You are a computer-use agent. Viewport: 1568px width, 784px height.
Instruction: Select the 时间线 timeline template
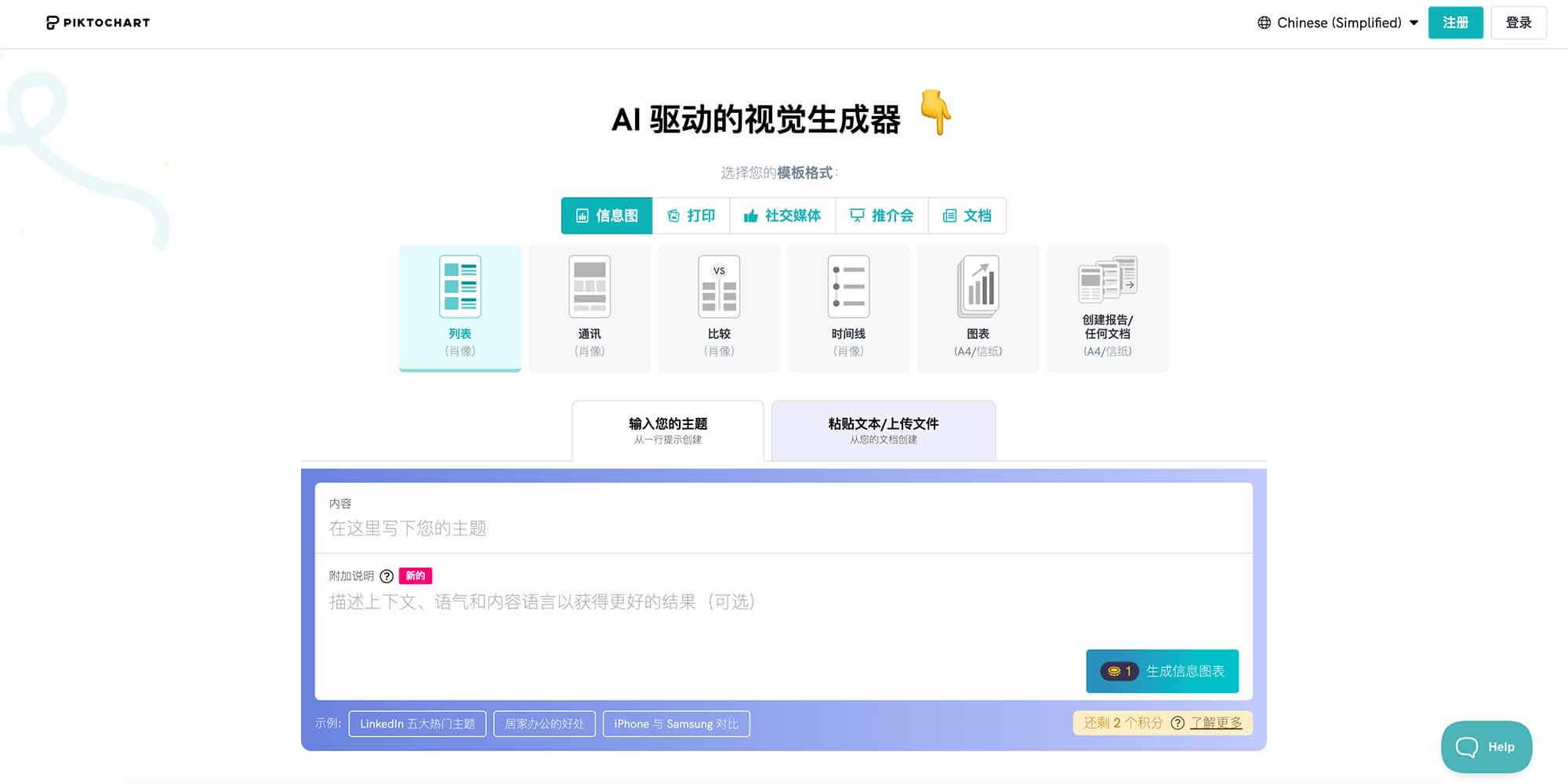pyautogui.click(x=848, y=306)
